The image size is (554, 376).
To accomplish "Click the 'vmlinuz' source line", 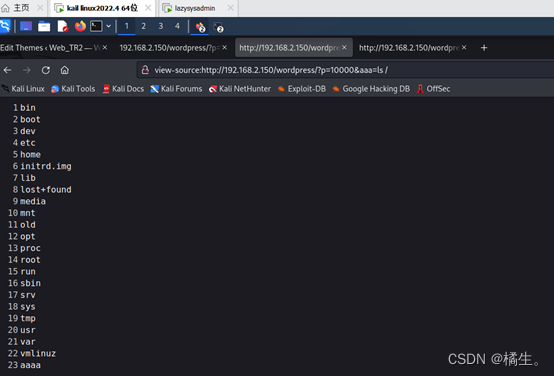I will 38,353.
